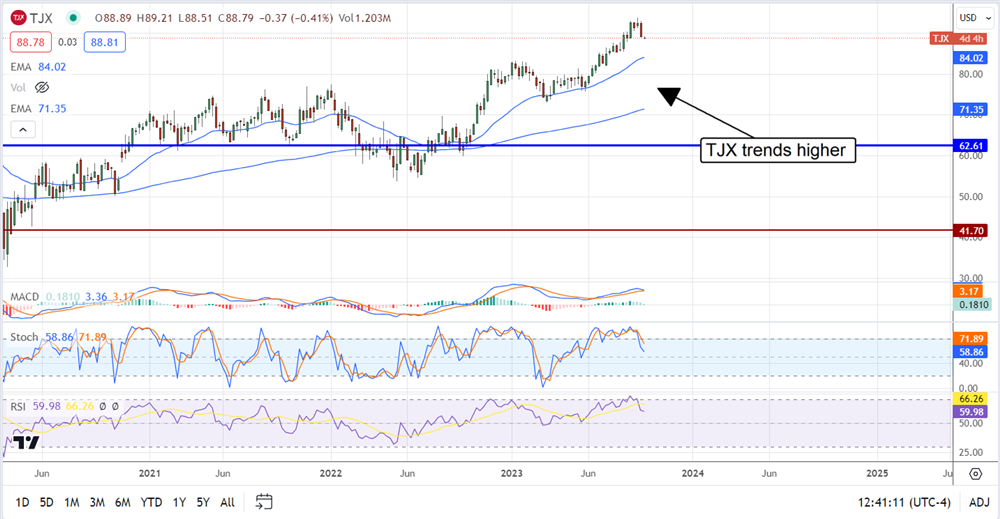
Task: Select the YTD time range
Action: coord(151,501)
